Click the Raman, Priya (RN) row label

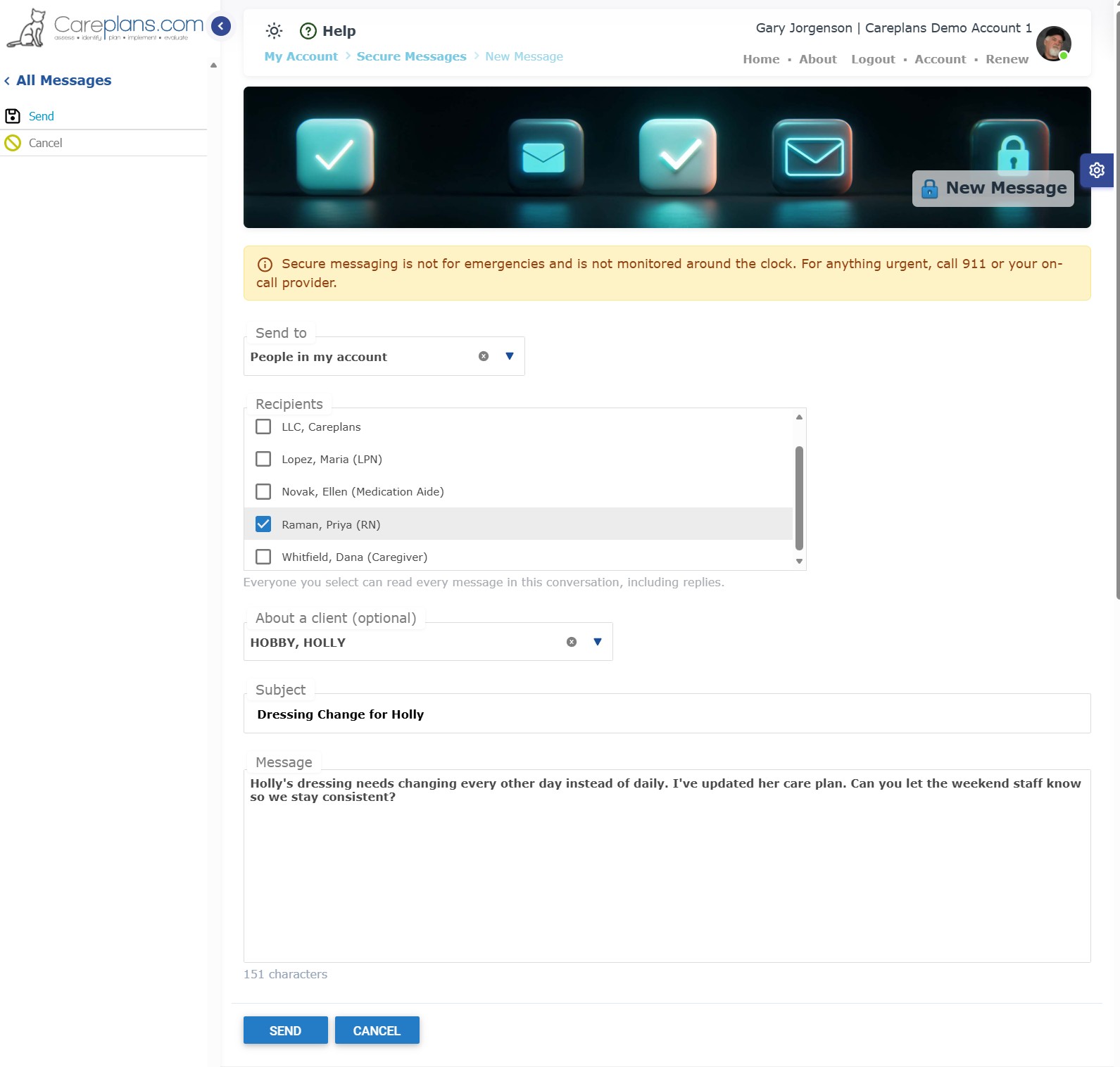[331, 524]
